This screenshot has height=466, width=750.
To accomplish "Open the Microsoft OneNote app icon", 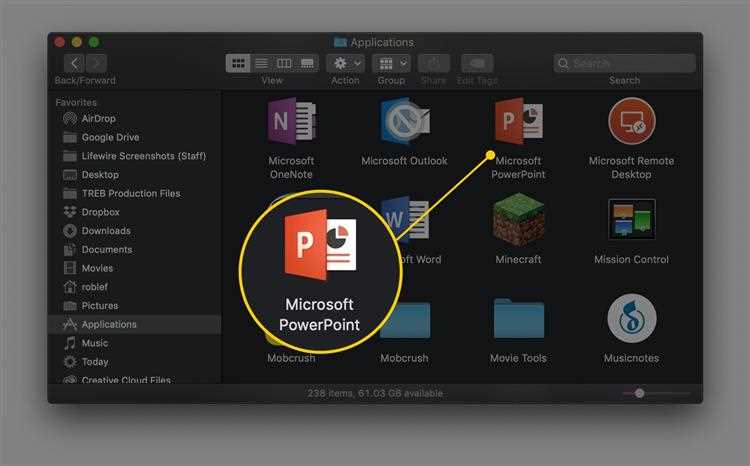I will click(291, 123).
